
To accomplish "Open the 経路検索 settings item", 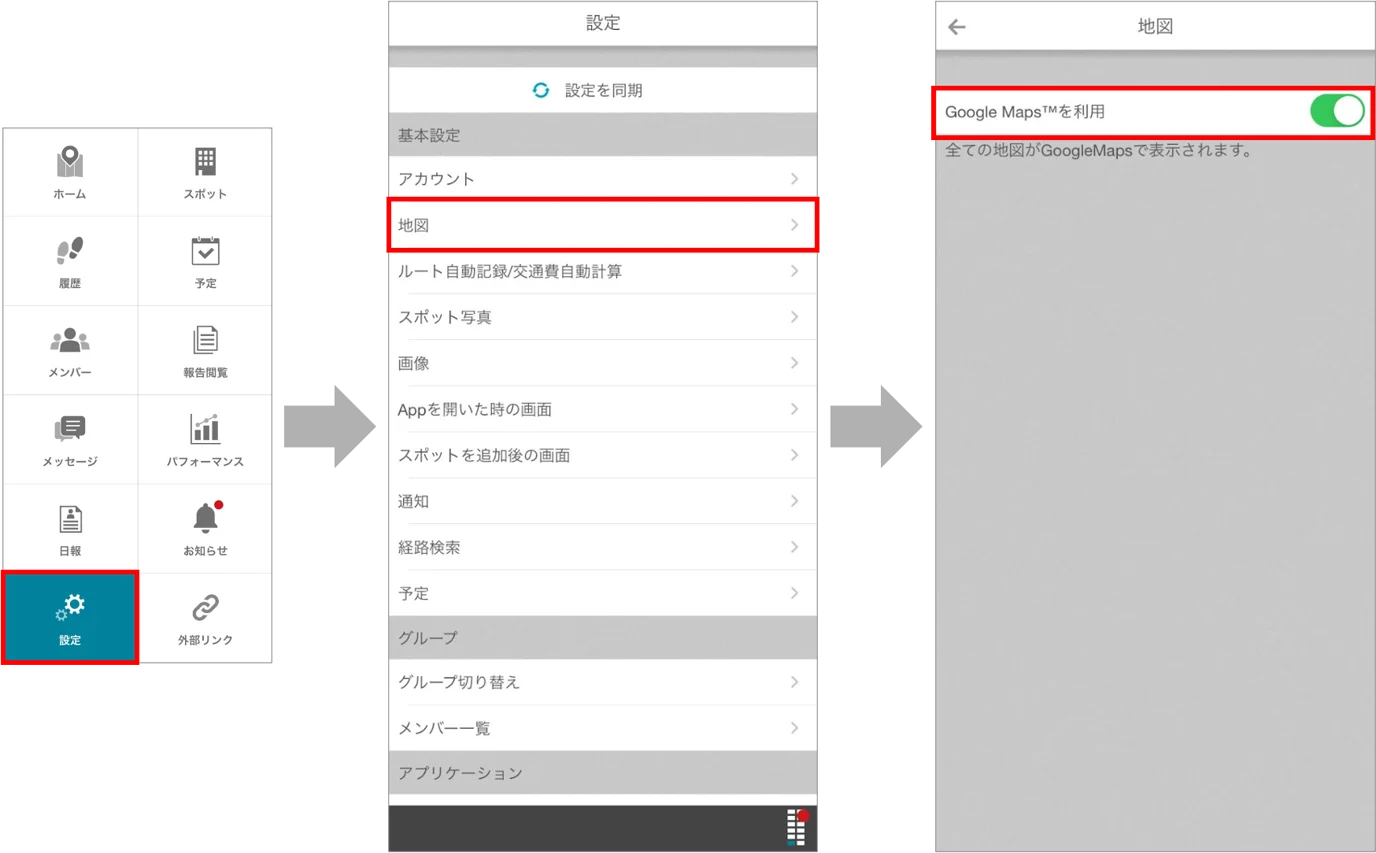I will [603, 547].
